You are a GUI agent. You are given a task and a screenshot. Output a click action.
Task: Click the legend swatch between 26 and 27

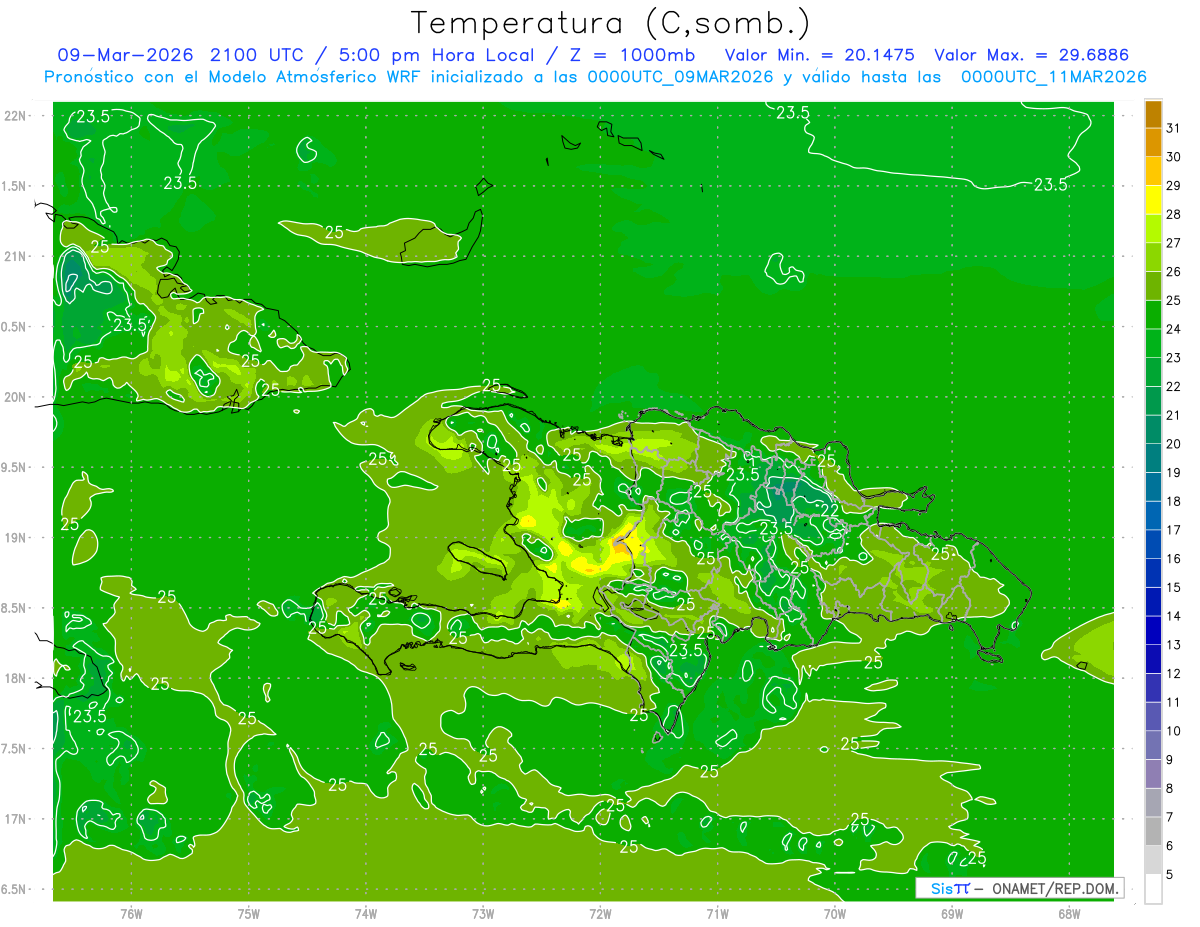coord(1153,258)
